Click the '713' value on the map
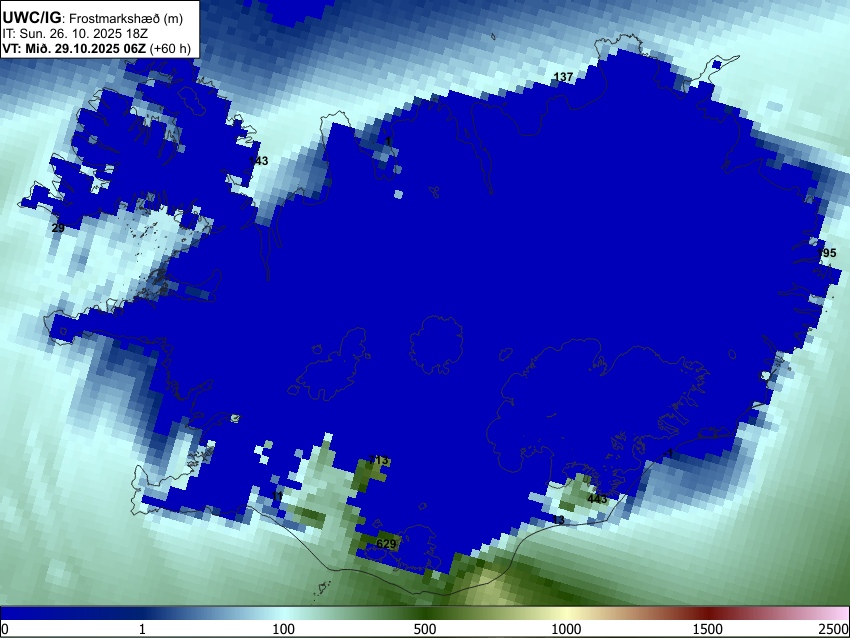The width and height of the screenshot is (850, 638). tap(379, 460)
